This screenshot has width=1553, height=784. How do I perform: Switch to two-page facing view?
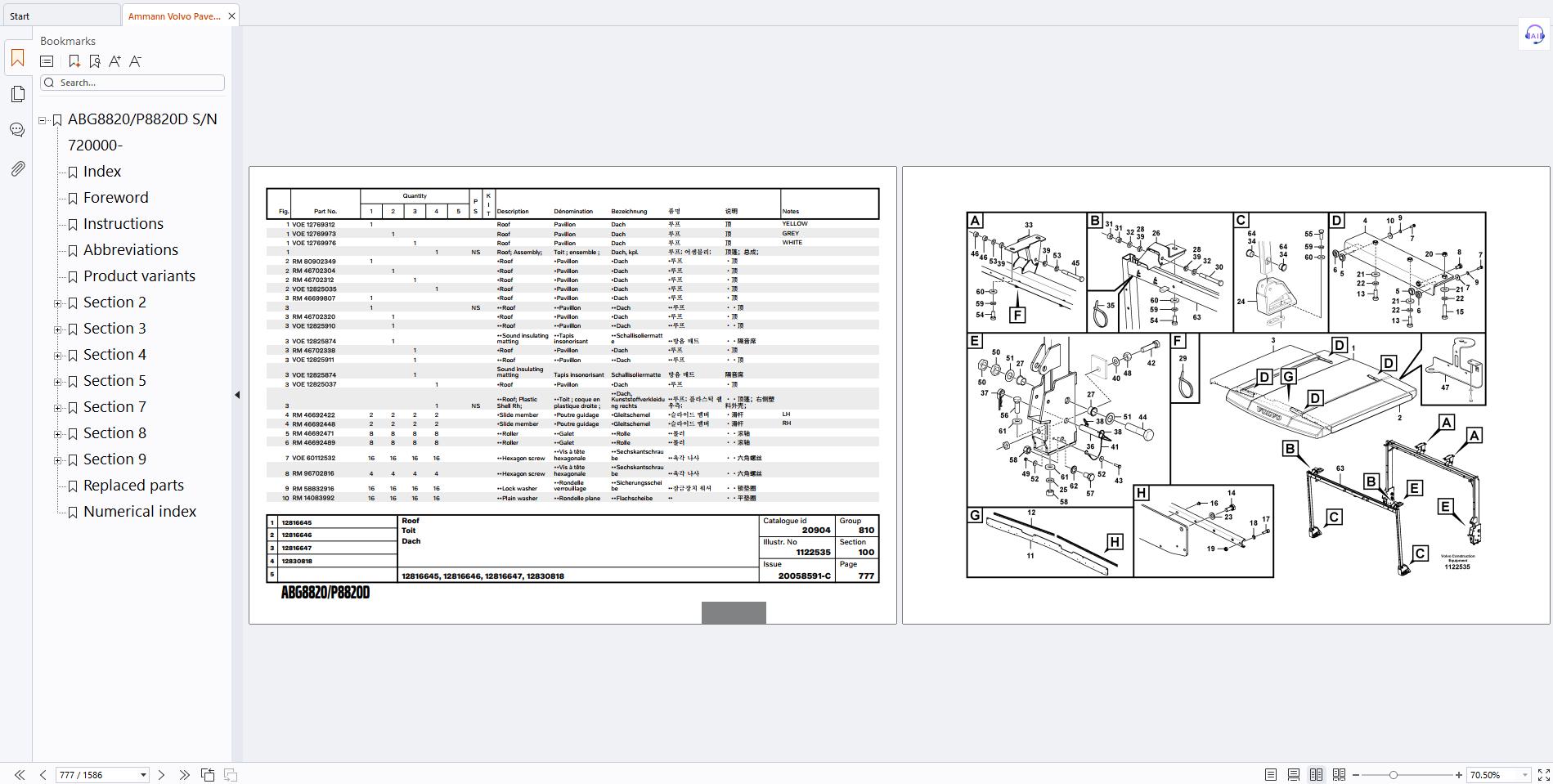click(1316, 774)
